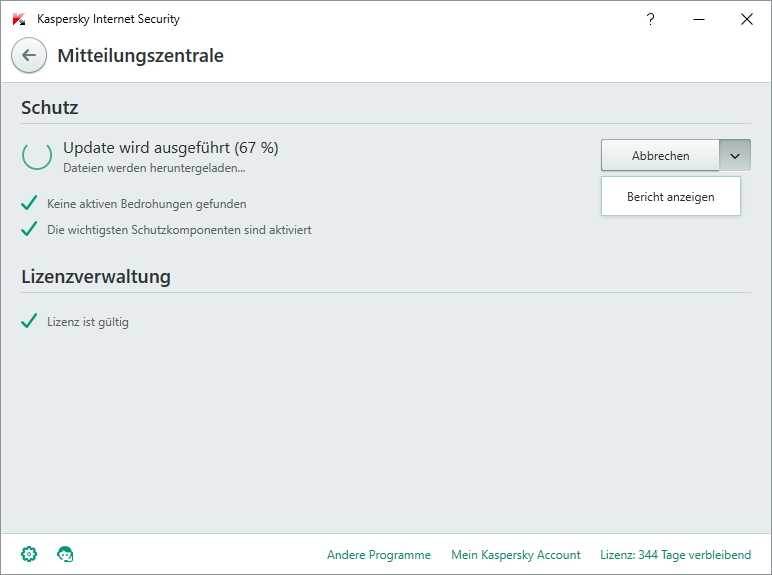Open support via the headset face icon
This screenshot has width=772, height=575.
tap(65, 554)
